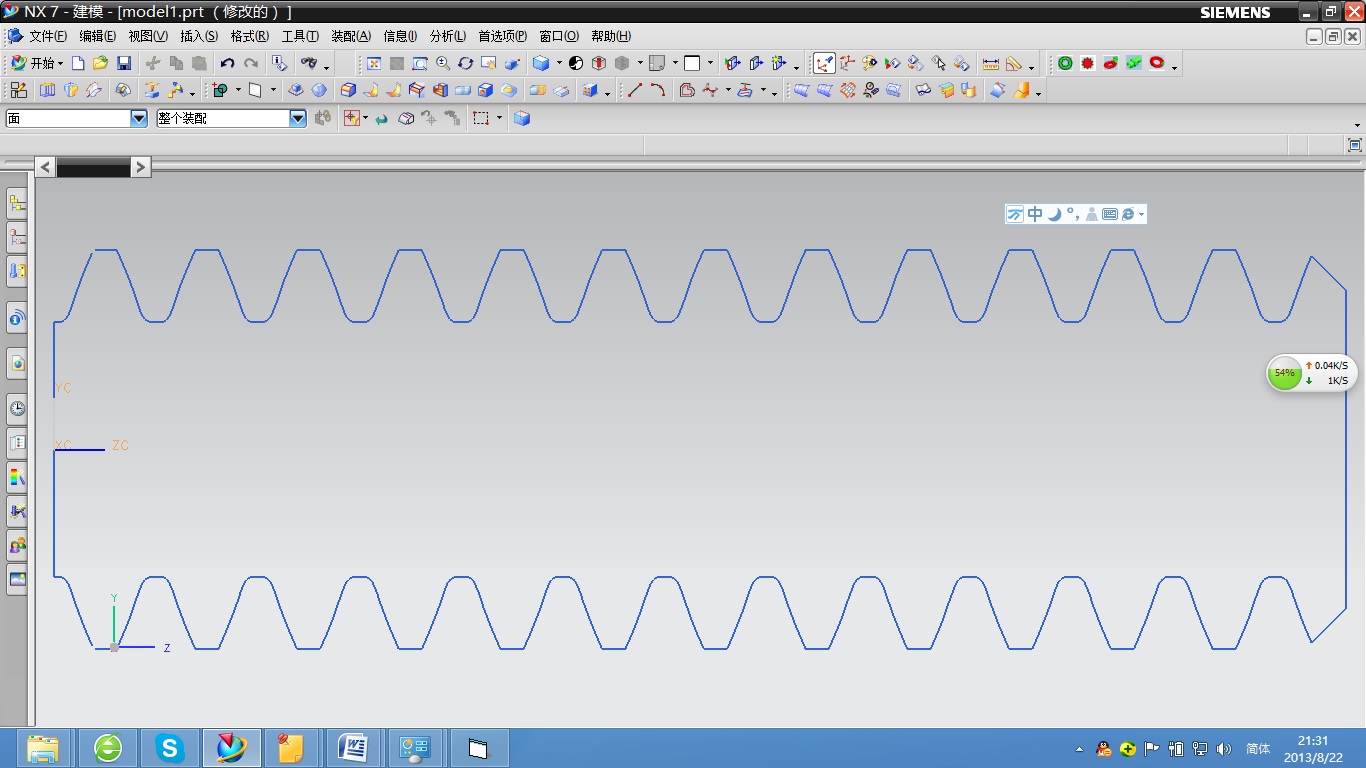This screenshot has height=768, width=1366.
Task: Open the Roles sidebar tab
Action: coord(17,545)
